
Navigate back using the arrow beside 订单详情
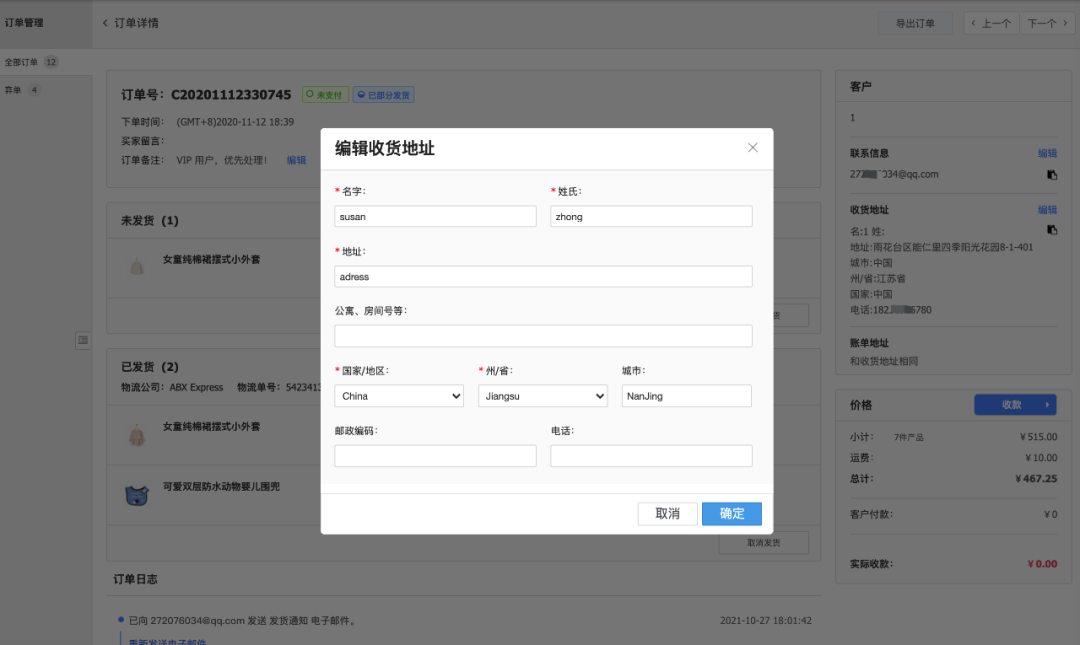tap(104, 22)
